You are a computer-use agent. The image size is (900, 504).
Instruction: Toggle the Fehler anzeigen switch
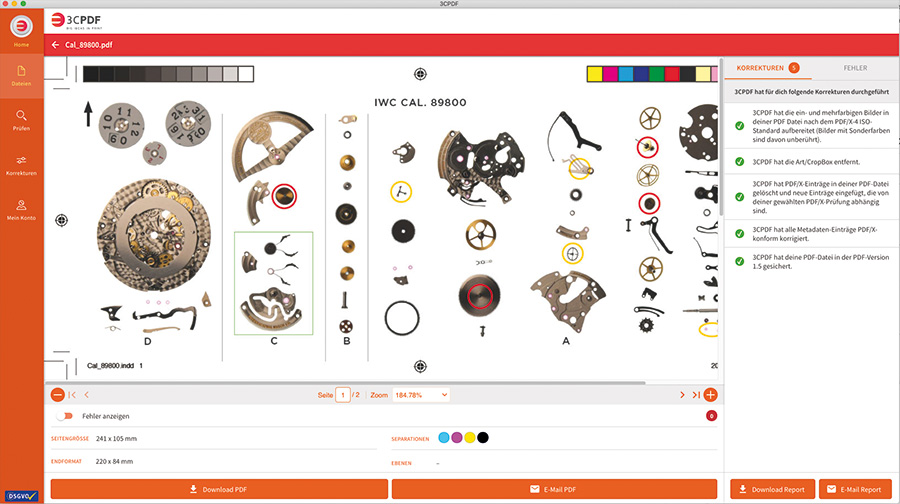coord(65,416)
